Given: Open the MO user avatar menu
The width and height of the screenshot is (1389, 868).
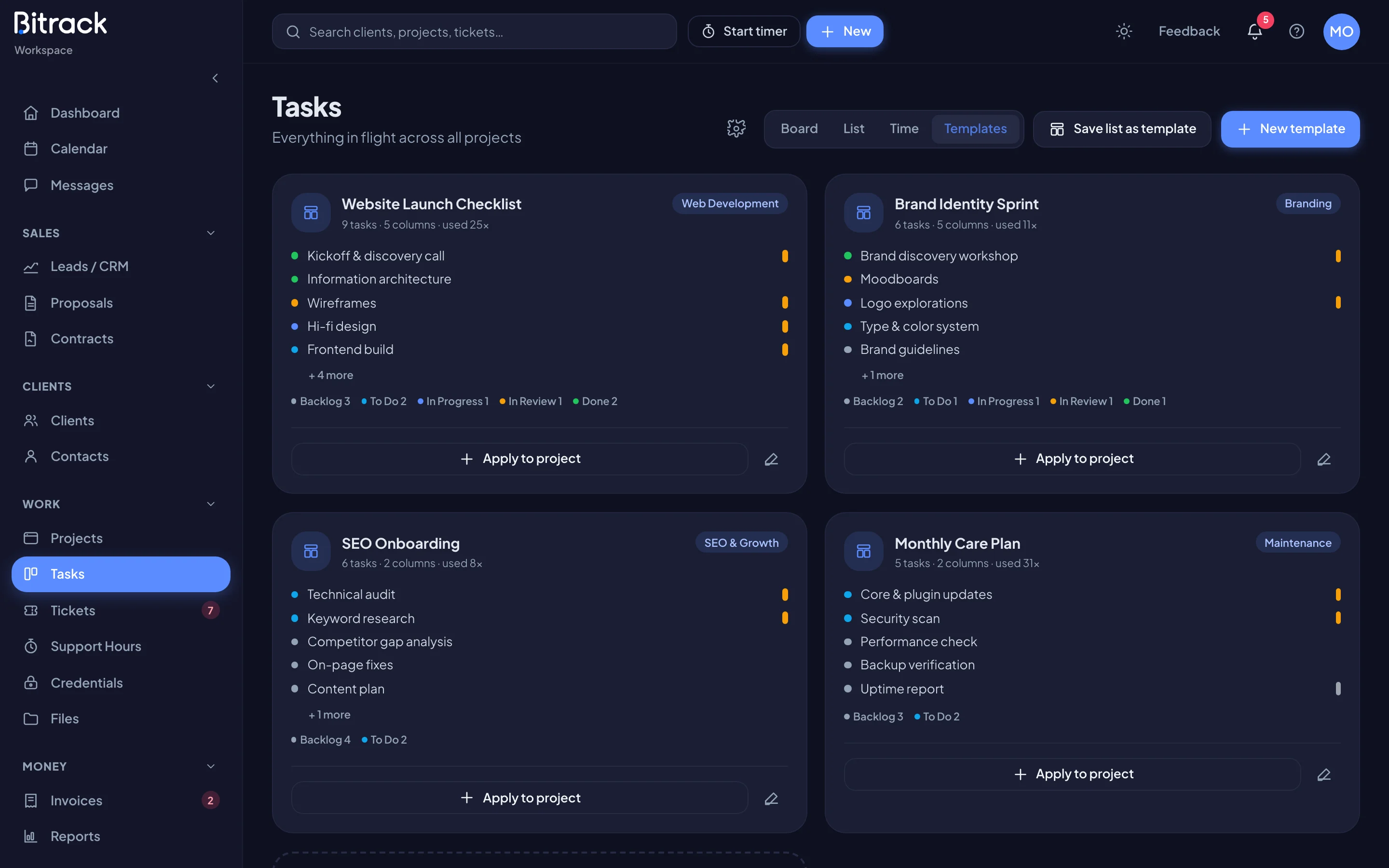Looking at the screenshot, I should (1341, 31).
